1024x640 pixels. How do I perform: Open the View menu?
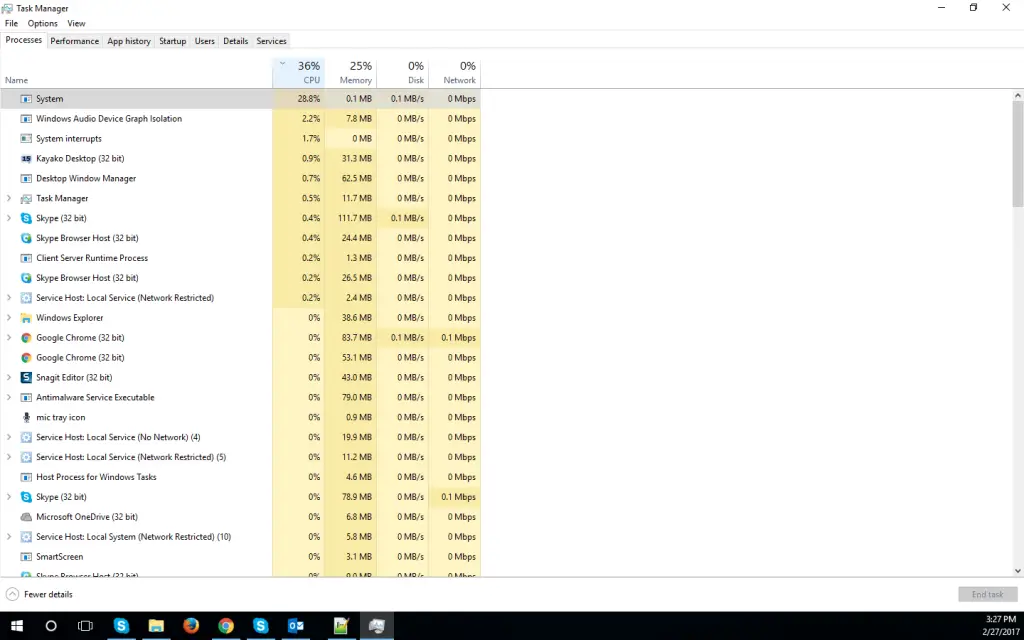point(76,23)
